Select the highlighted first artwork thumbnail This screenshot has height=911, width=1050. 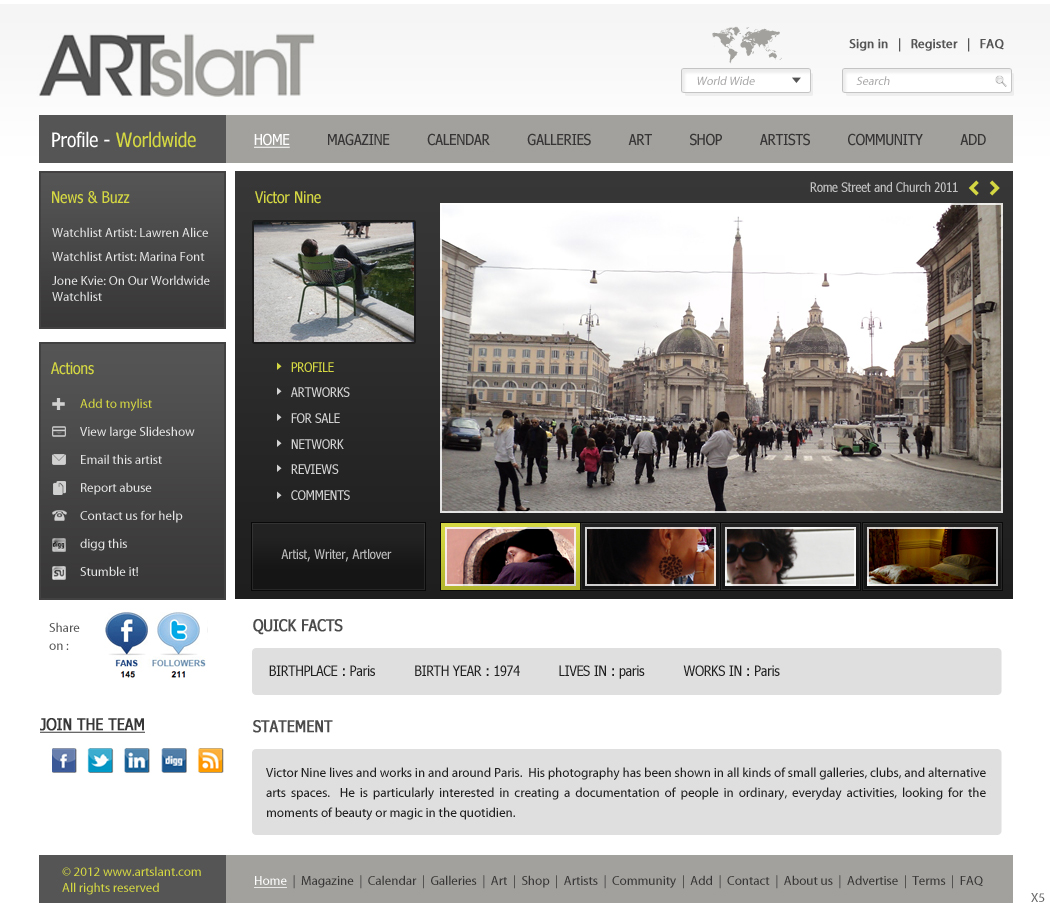tap(510, 555)
